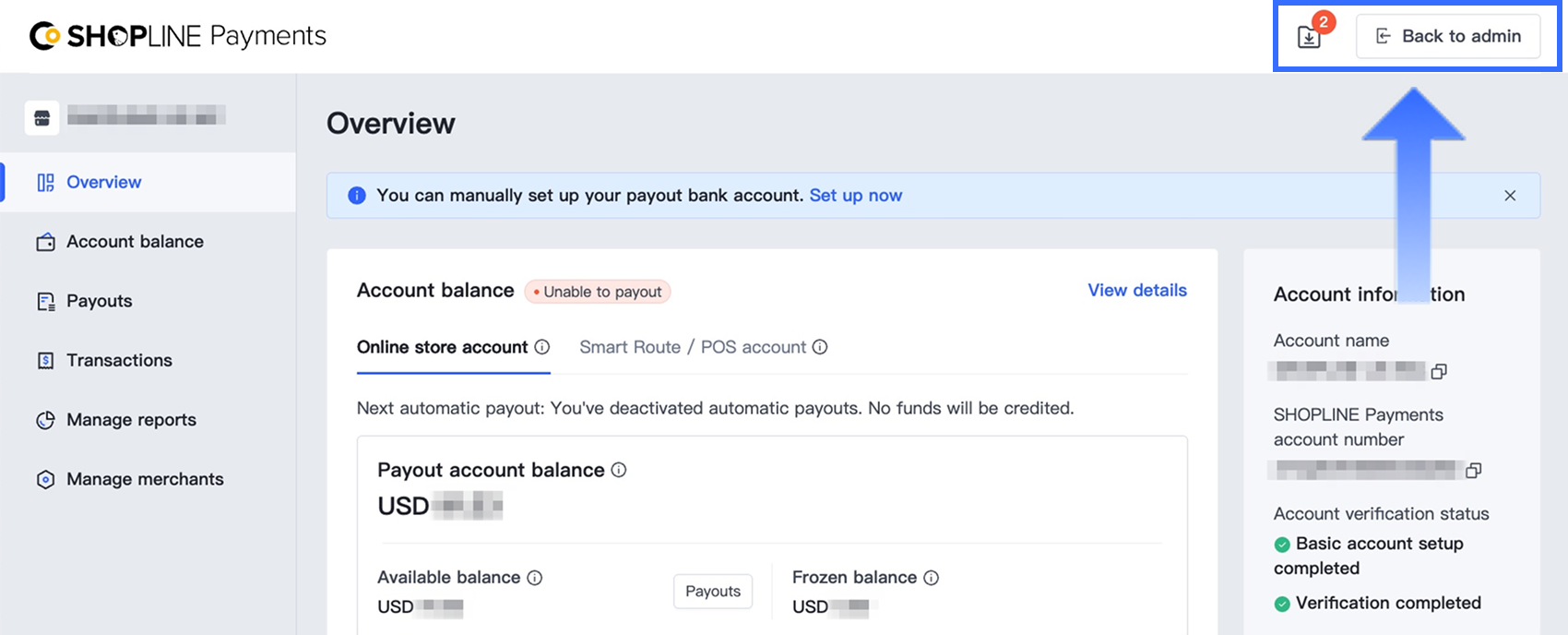Click info icon beside Online store account
This screenshot has height=635, width=1568.
click(x=542, y=347)
